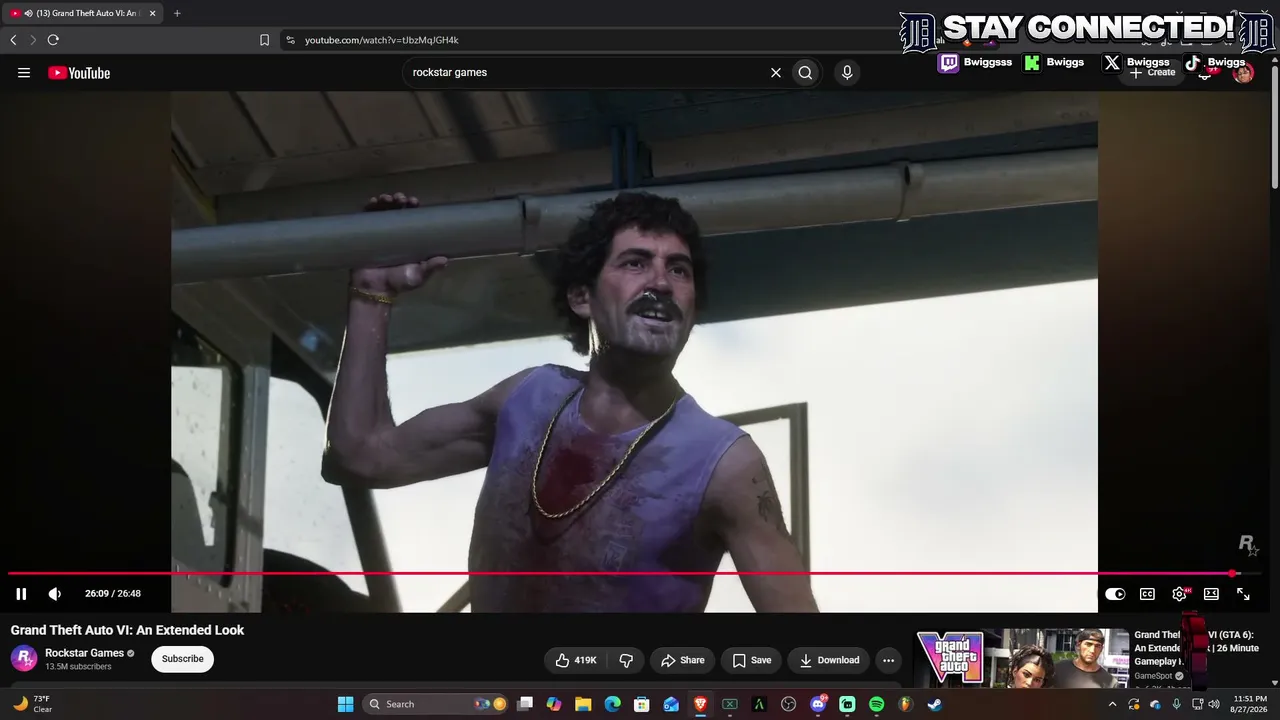Click the 26:09 / 26:48 time display
This screenshot has width=1280, height=720.
click(x=113, y=594)
